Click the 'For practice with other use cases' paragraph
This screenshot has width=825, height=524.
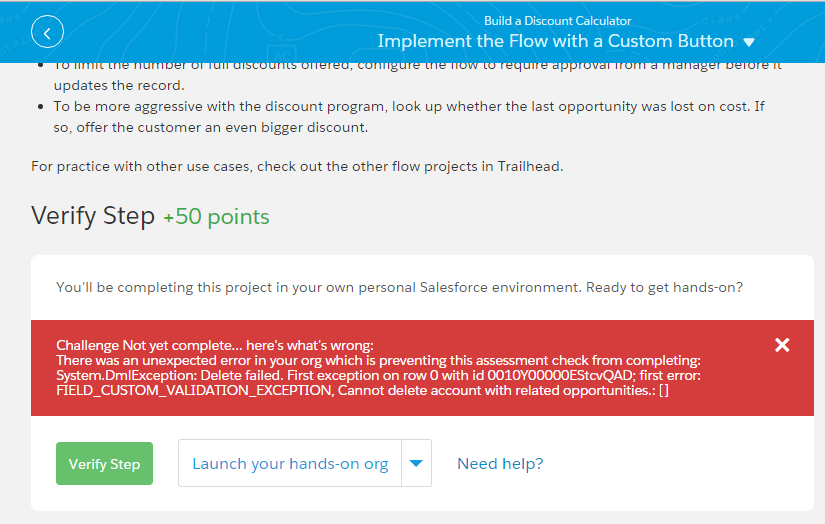tap(297, 166)
